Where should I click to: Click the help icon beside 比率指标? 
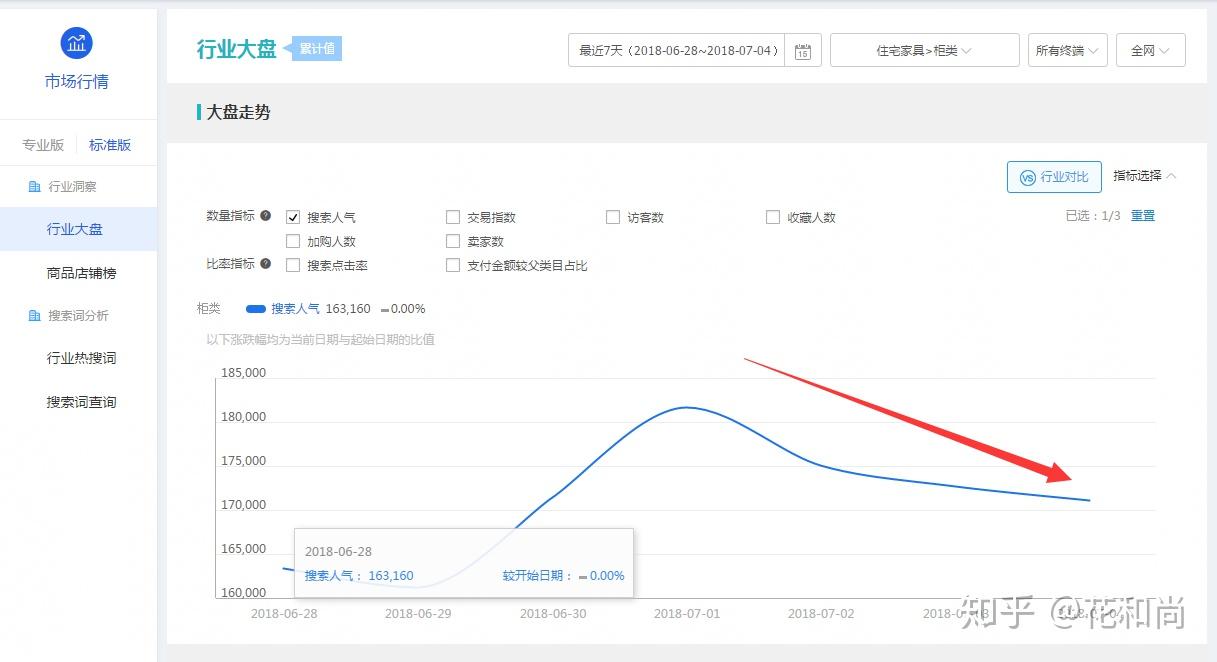click(x=266, y=264)
